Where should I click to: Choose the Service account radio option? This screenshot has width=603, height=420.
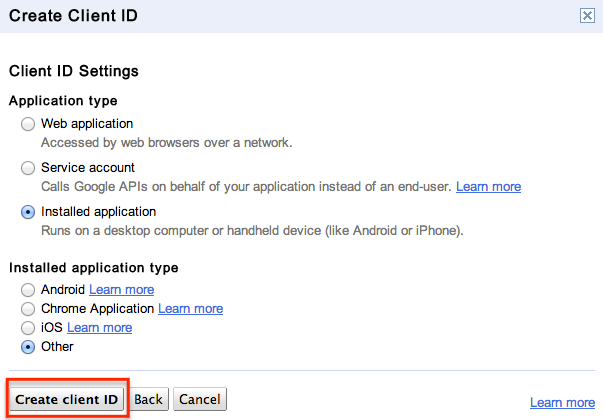tap(28, 168)
